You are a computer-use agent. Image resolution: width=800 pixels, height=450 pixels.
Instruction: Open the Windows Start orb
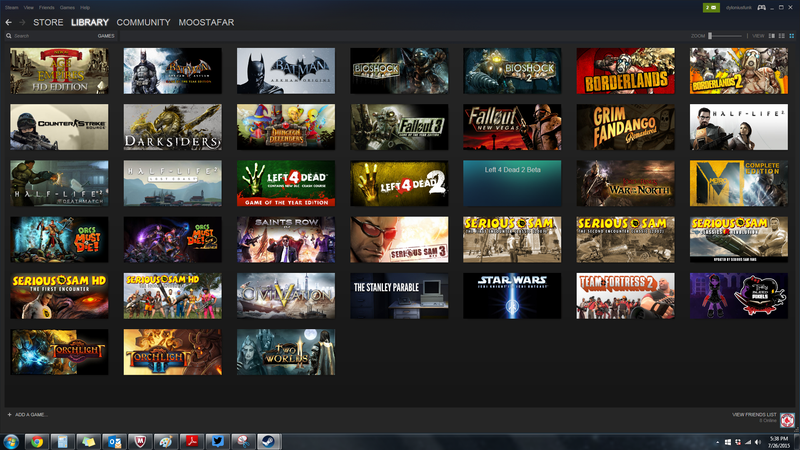(x=11, y=441)
